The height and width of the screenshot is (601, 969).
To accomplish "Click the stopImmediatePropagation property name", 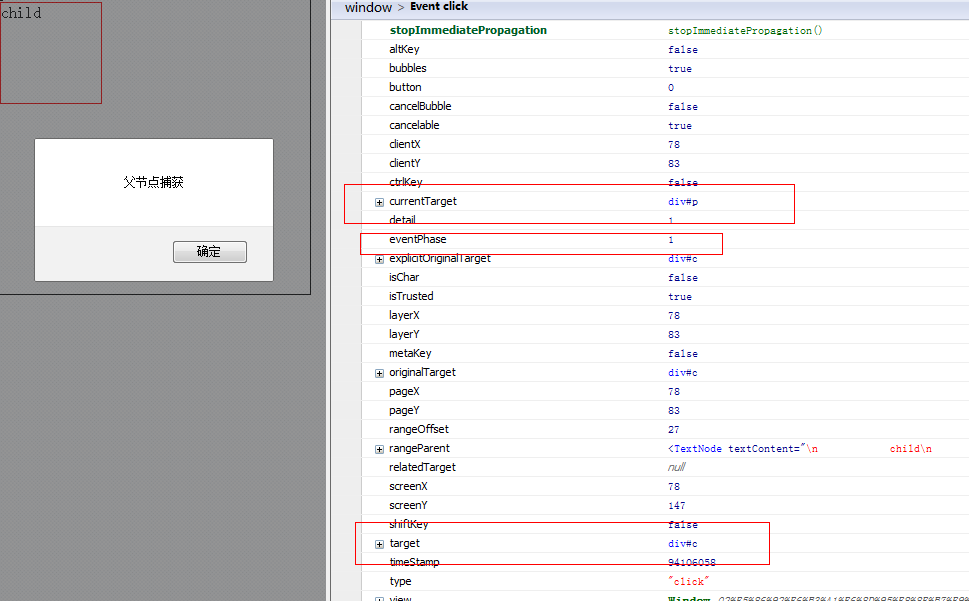I will (x=468, y=30).
